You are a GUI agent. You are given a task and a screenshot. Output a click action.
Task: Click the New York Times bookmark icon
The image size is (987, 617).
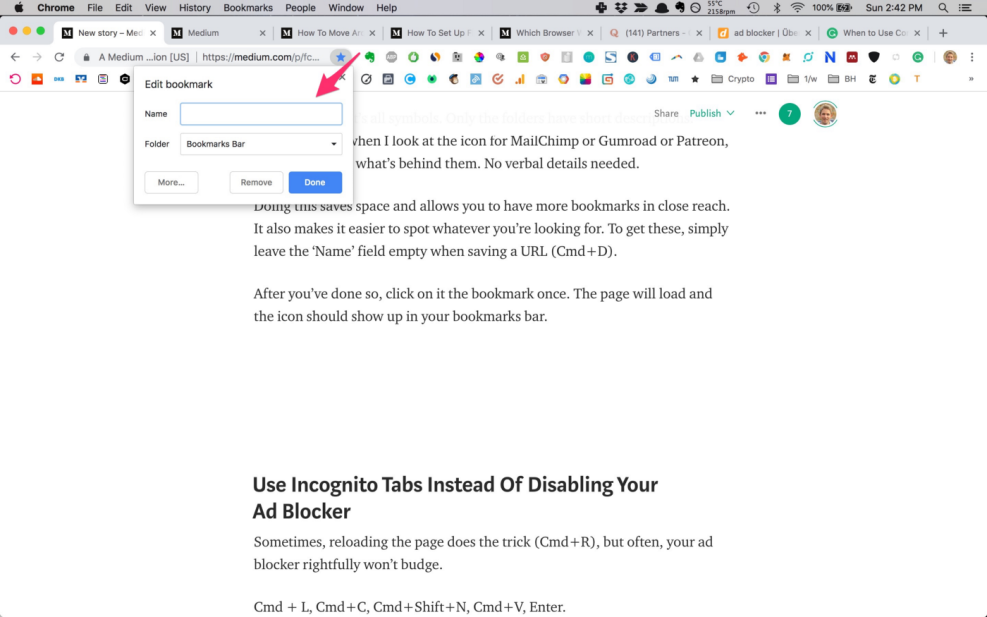pyautogui.click(x=872, y=79)
